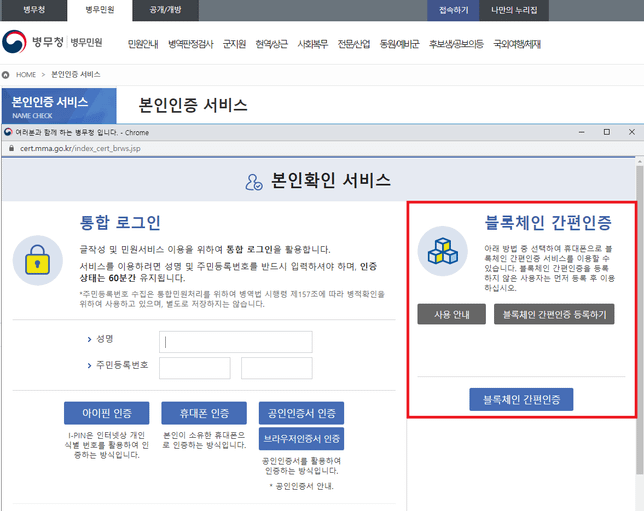Click the 성명 name input field
The width and height of the screenshot is (644, 511).
click(236, 342)
